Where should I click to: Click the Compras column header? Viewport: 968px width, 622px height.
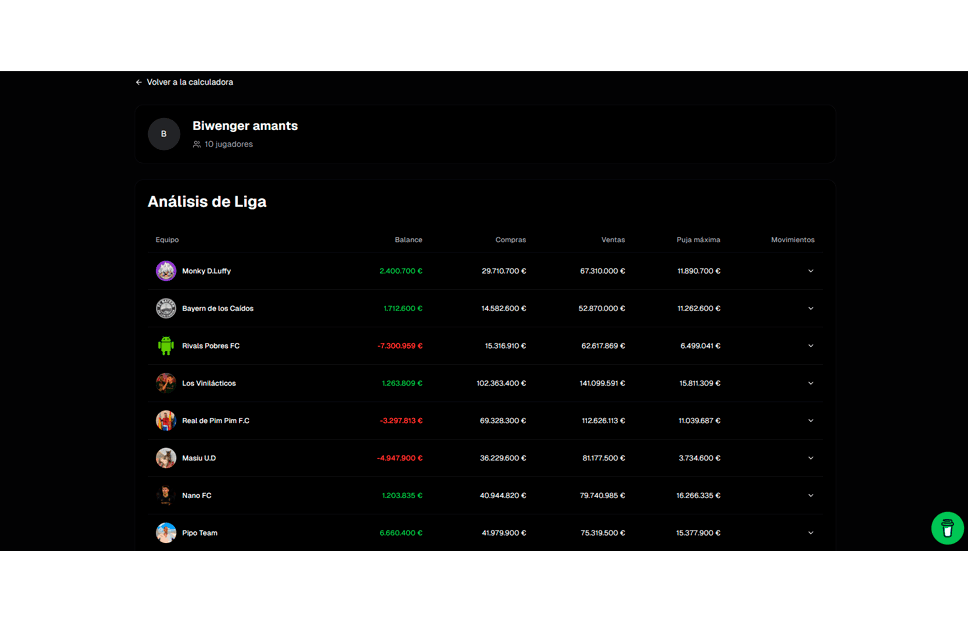510,240
